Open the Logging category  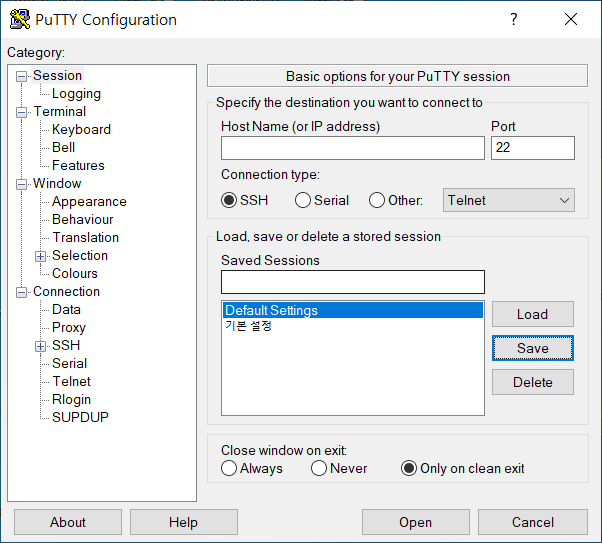point(76,93)
